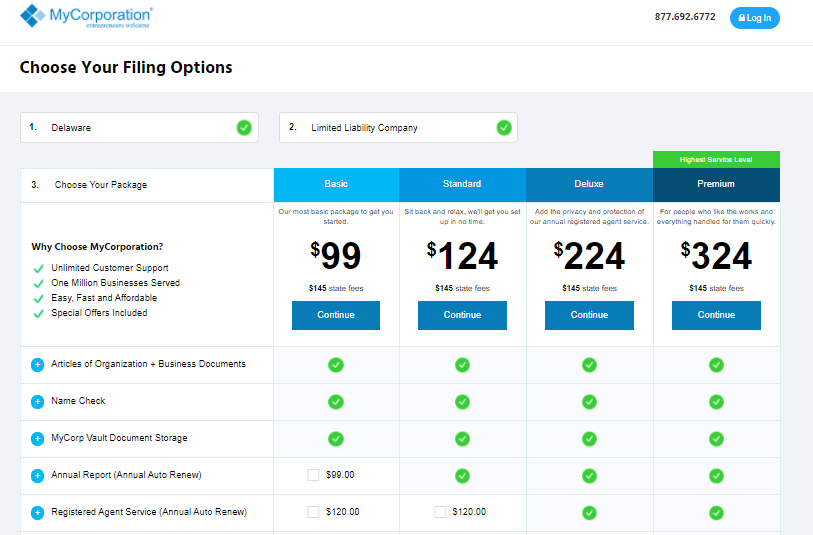Image resolution: width=813 pixels, height=535 pixels.
Task: Click Premium checkmark in Name Check row
Action: [717, 402]
